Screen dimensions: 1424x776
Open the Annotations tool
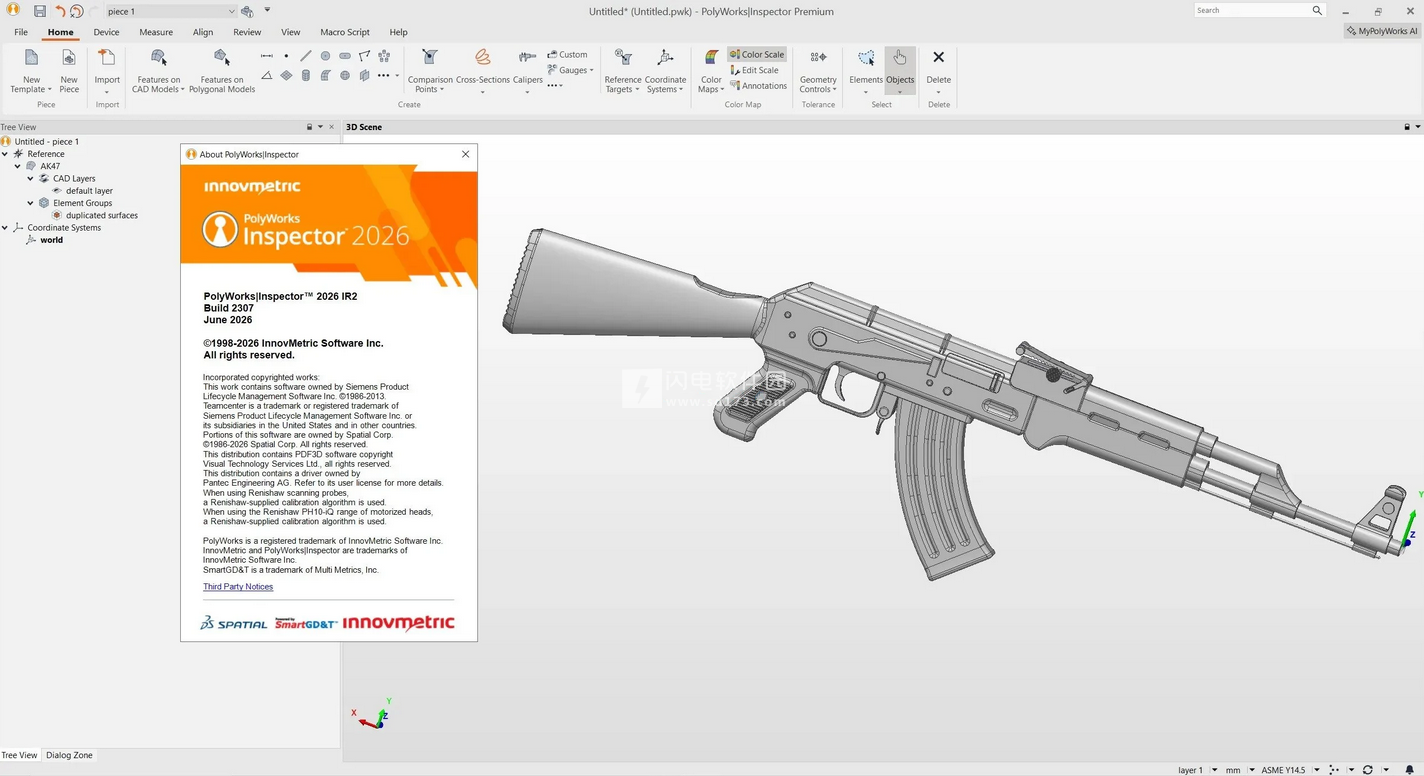click(x=758, y=86)
